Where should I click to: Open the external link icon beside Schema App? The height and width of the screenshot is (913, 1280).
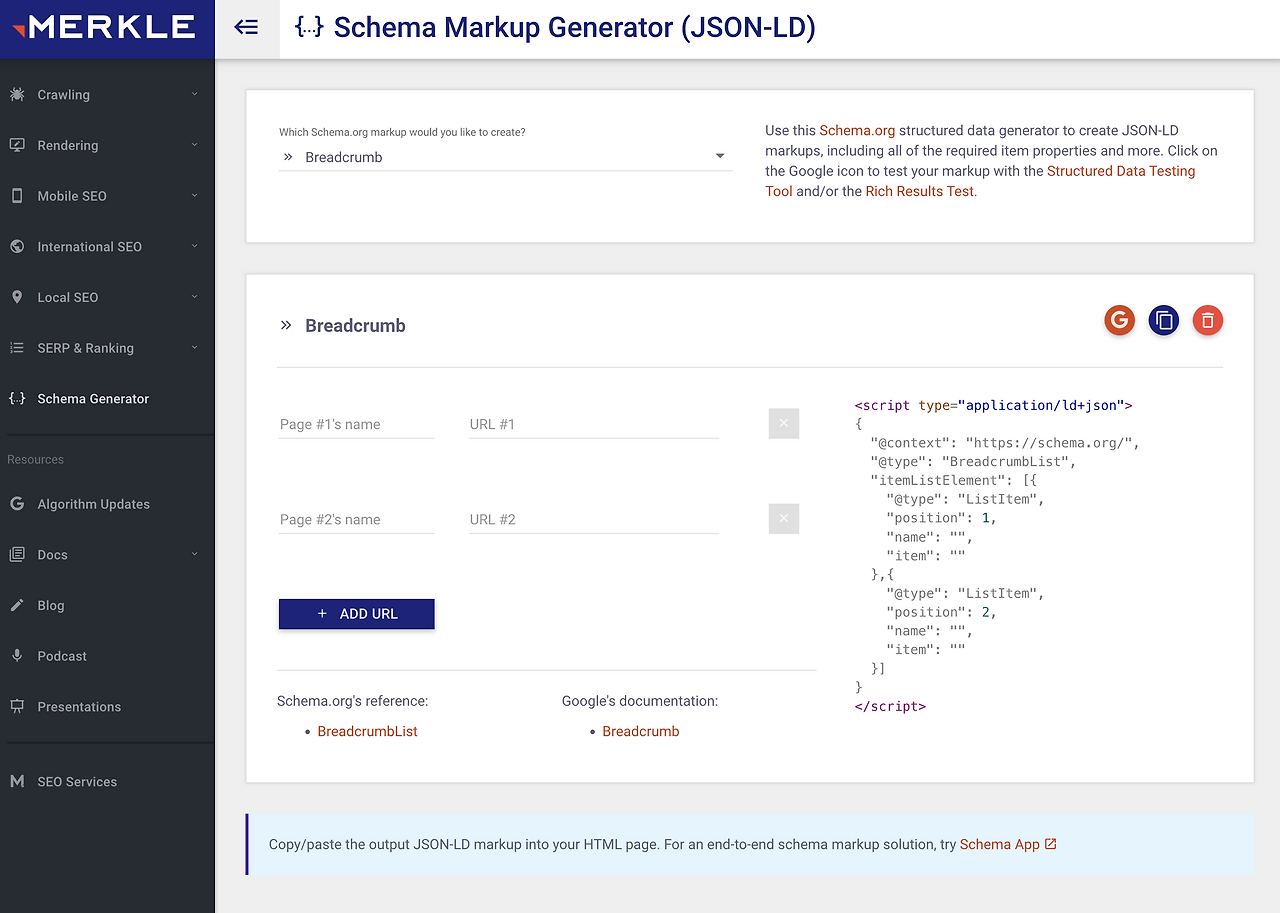tap(1051, 844)
